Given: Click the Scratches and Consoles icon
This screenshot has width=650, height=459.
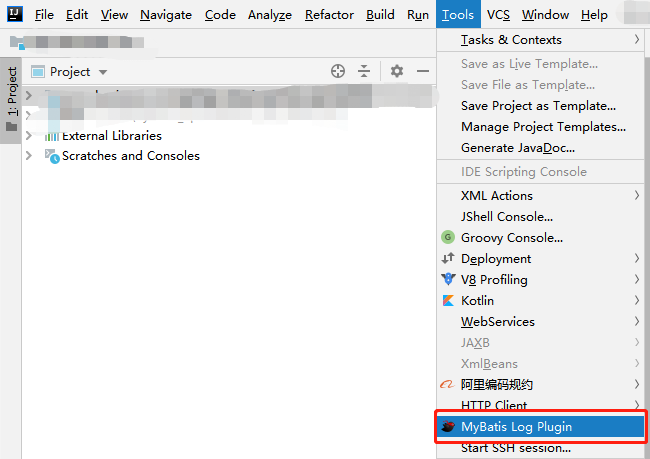Looking at the screenshot, I should 52,156.
